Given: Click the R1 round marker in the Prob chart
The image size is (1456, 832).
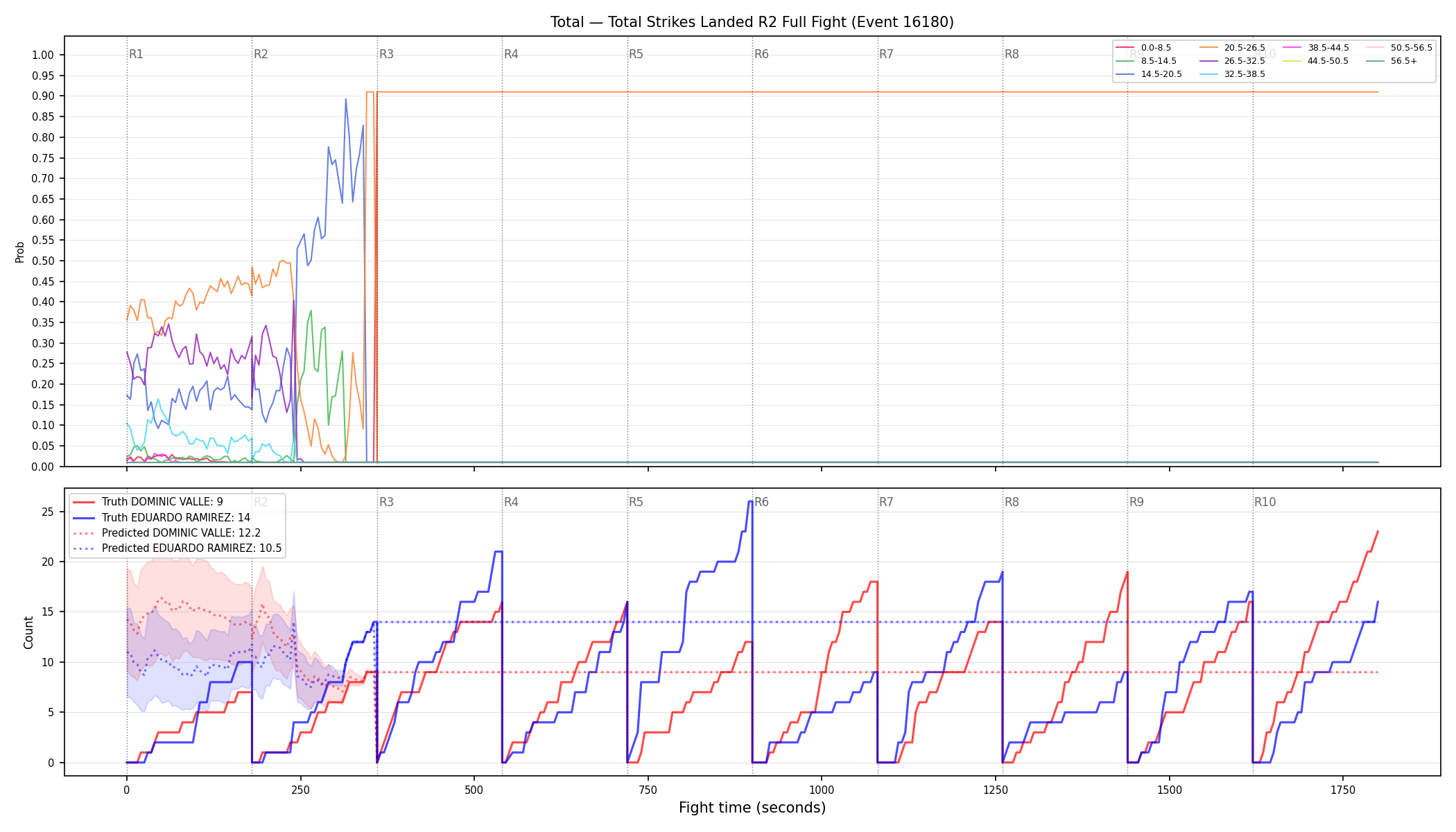Looking at the screenshot, I should (x=136, y=54).
